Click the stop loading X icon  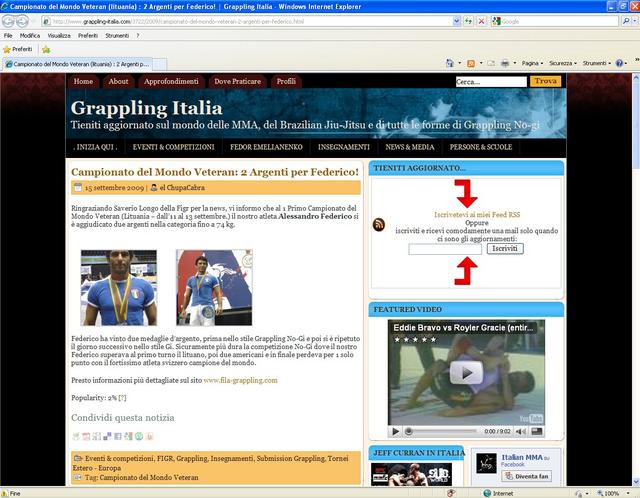click(x=482, y=20)
